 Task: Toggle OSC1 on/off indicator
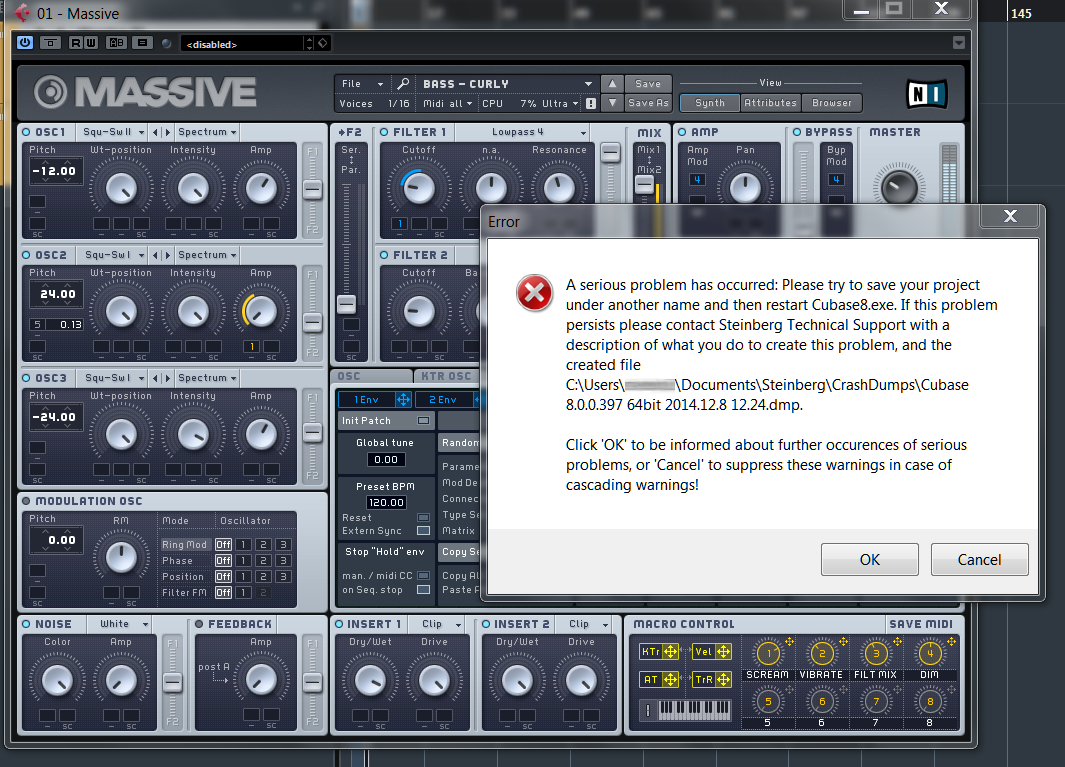[x=26, y=132]
